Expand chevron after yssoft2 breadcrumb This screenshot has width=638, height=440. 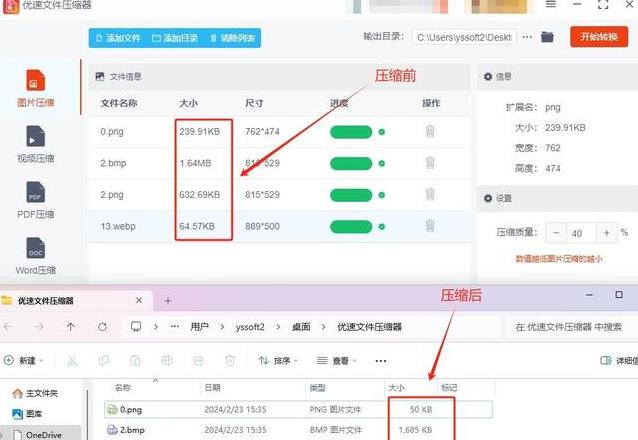[x=278, y=327]
